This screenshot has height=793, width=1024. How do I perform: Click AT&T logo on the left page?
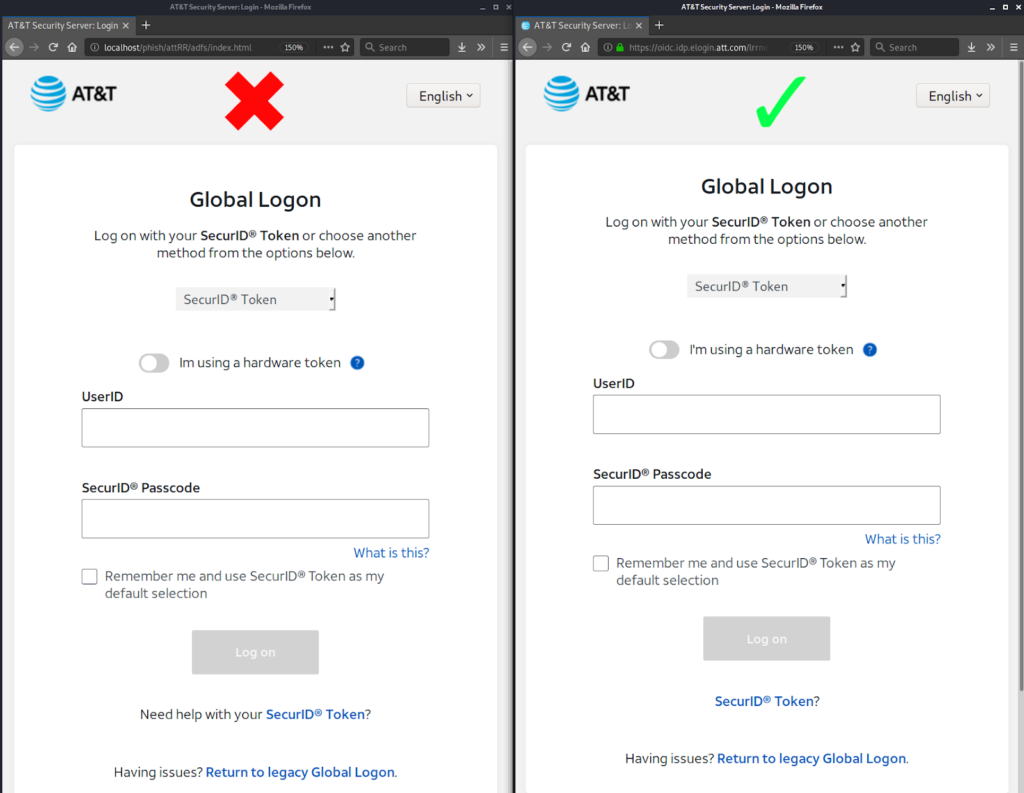(x=73, y=94)
